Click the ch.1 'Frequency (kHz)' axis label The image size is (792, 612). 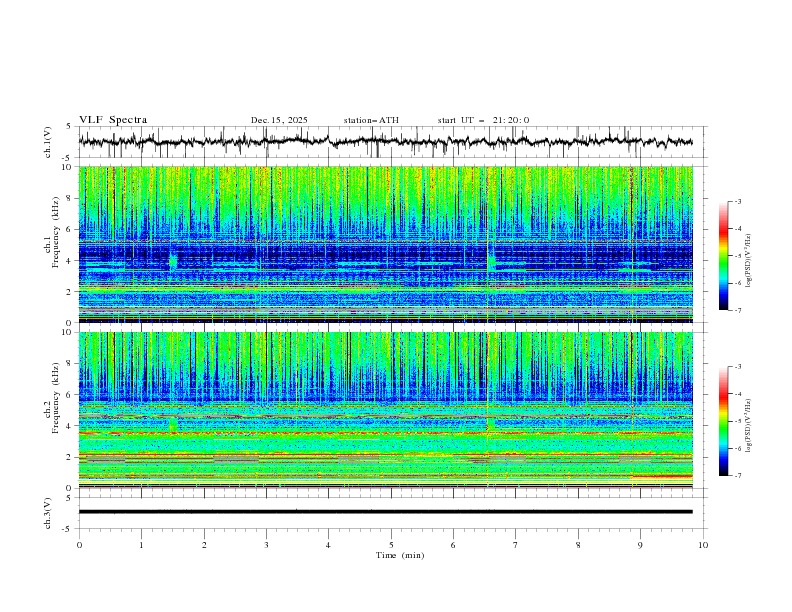click(x=55, y=232)
